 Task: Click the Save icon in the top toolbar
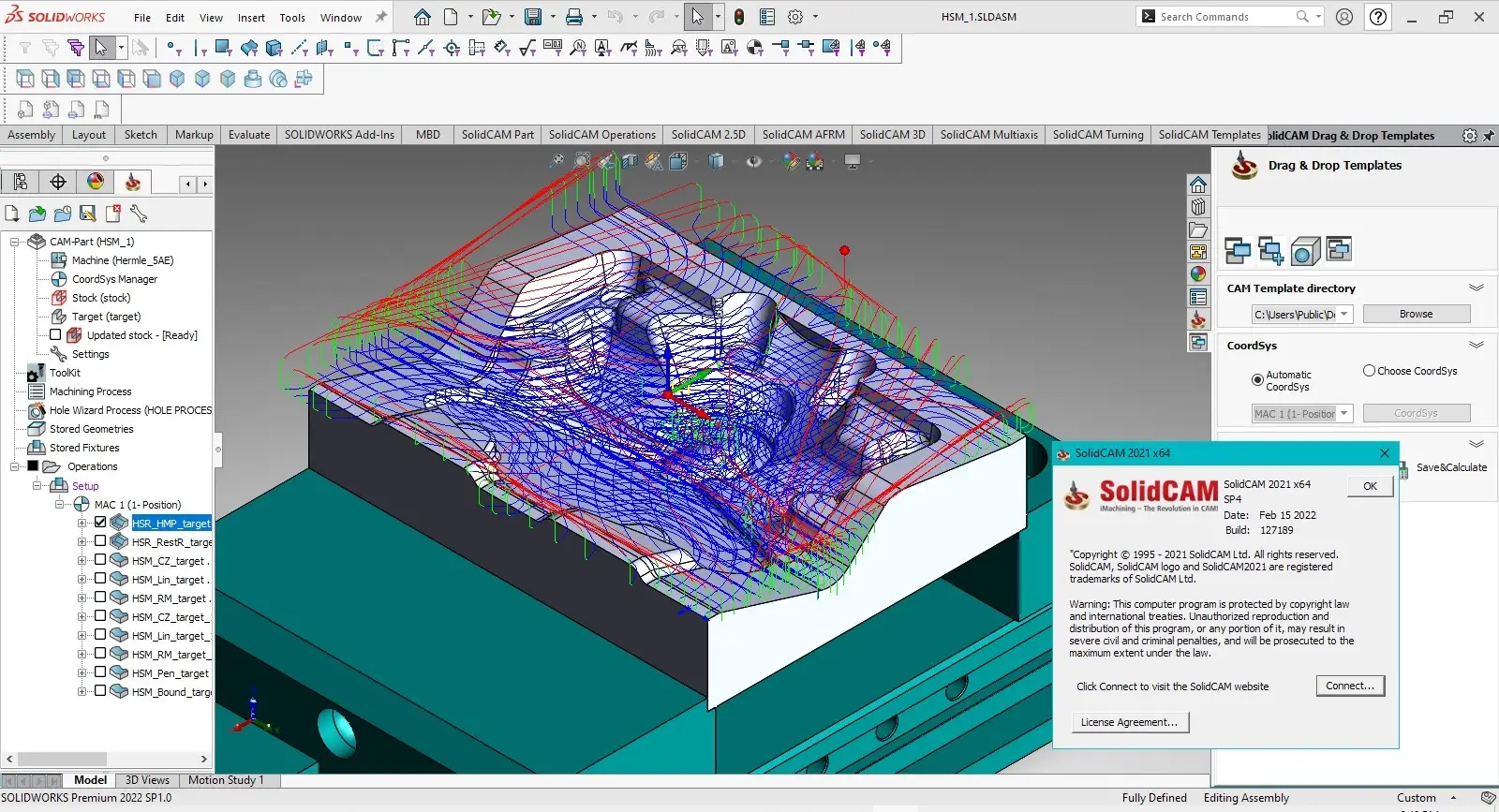coord(533,17)
